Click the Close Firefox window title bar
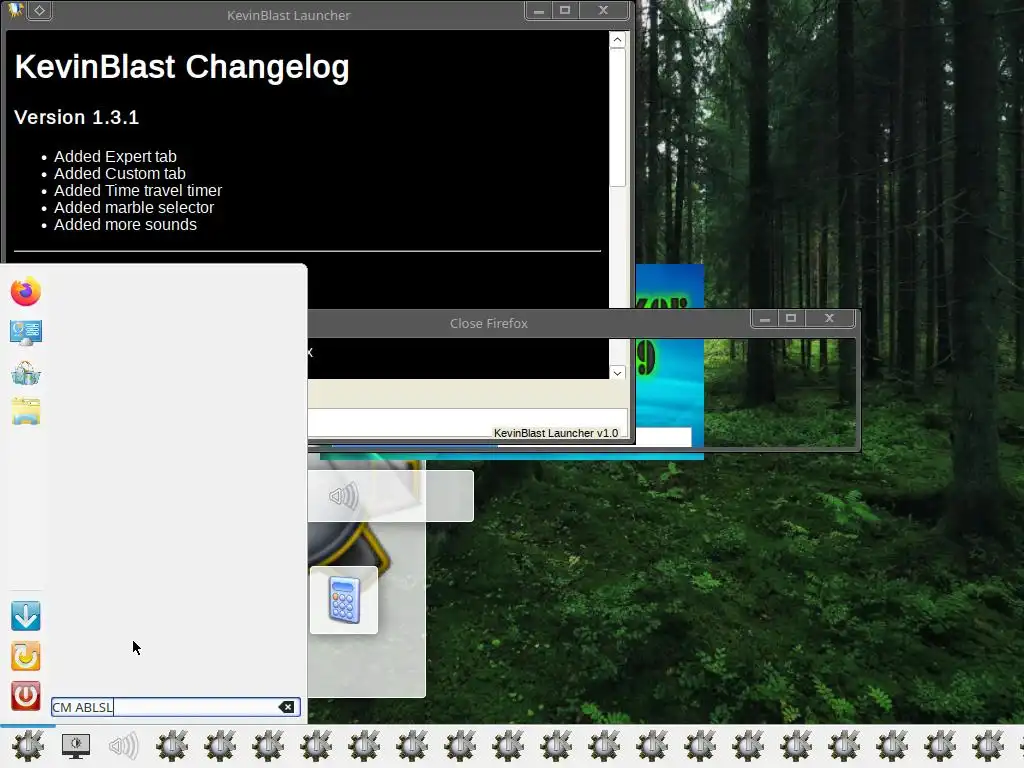 coord(488,323)
